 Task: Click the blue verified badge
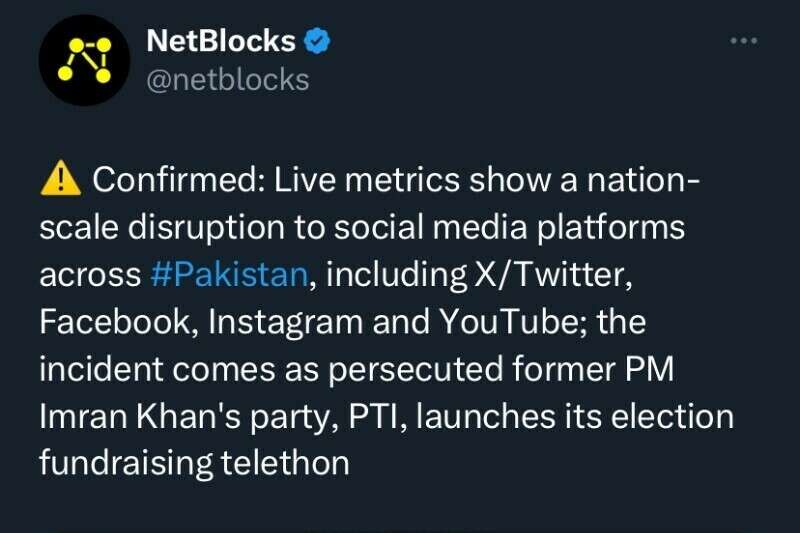pos(318,41)
